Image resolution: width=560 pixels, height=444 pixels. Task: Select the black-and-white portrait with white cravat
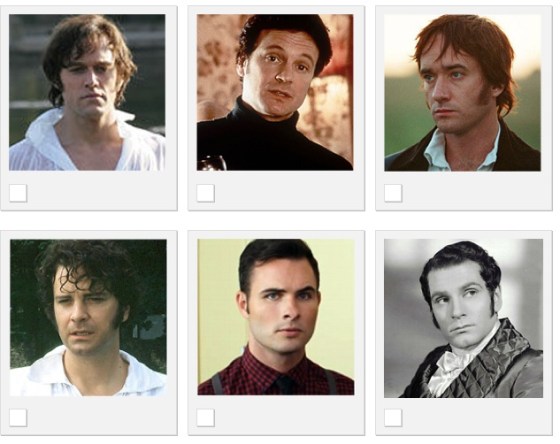click(463, 318)
